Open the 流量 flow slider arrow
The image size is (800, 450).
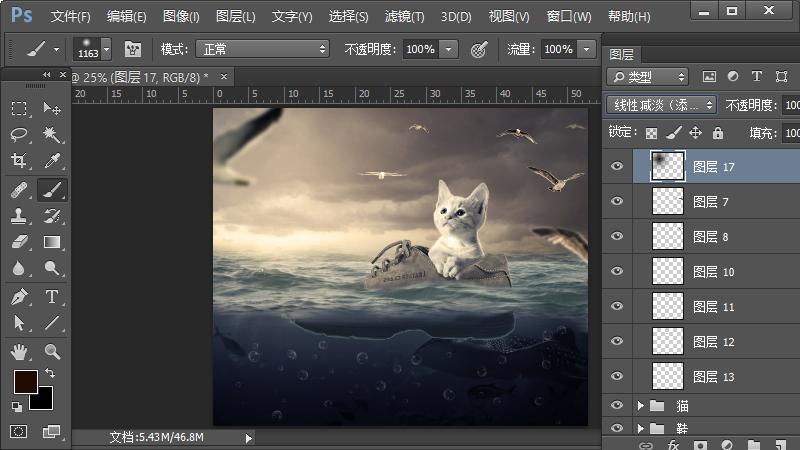pos(587,49)
